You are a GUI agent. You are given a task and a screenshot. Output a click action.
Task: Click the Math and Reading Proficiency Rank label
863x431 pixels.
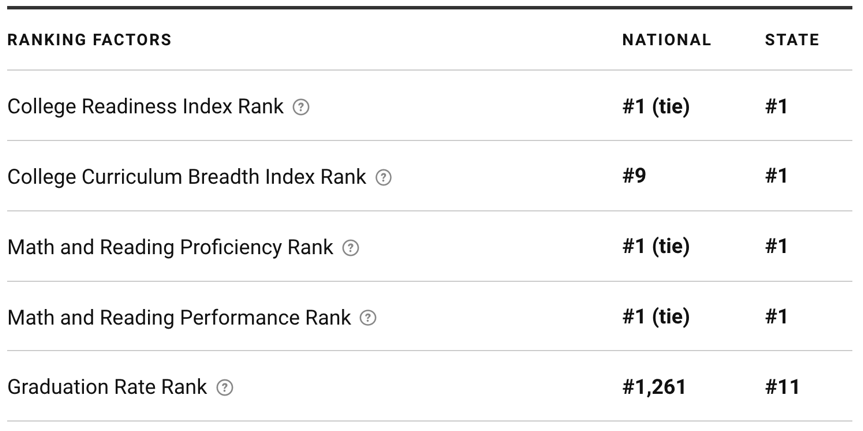pyautogui.click(x=170, y=247)
